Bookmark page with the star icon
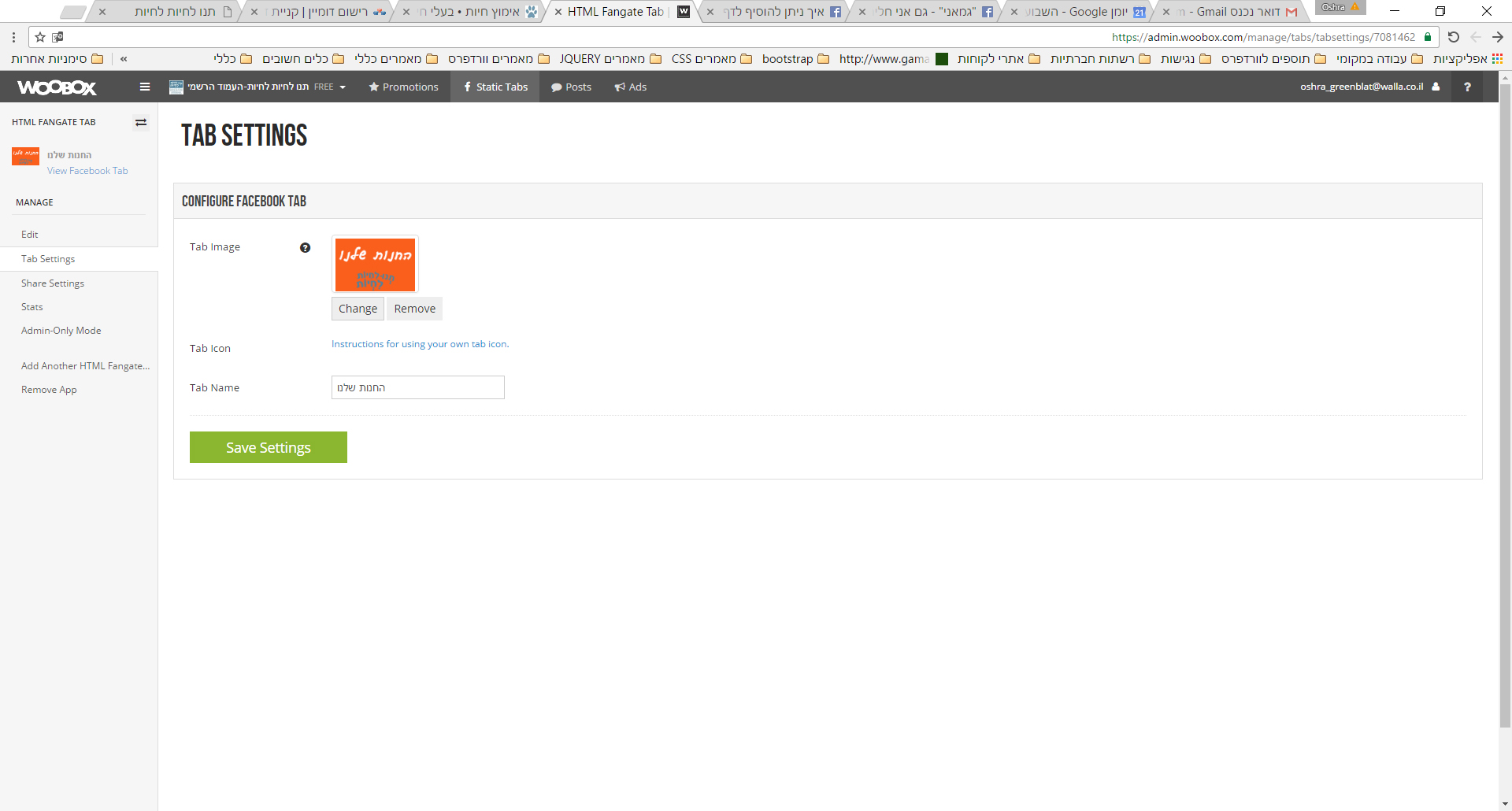Image resolution: width=1512 pixels, height=811 pixels. (x=40, y=37)
